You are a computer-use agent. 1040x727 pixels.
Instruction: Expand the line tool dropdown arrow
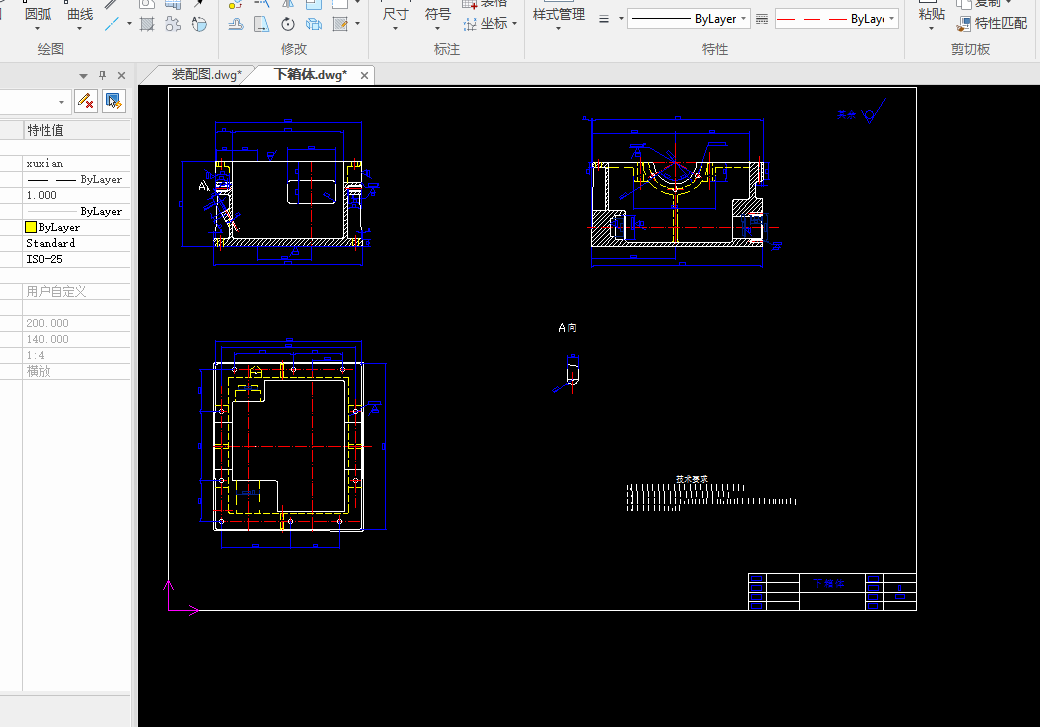point(129,24)
